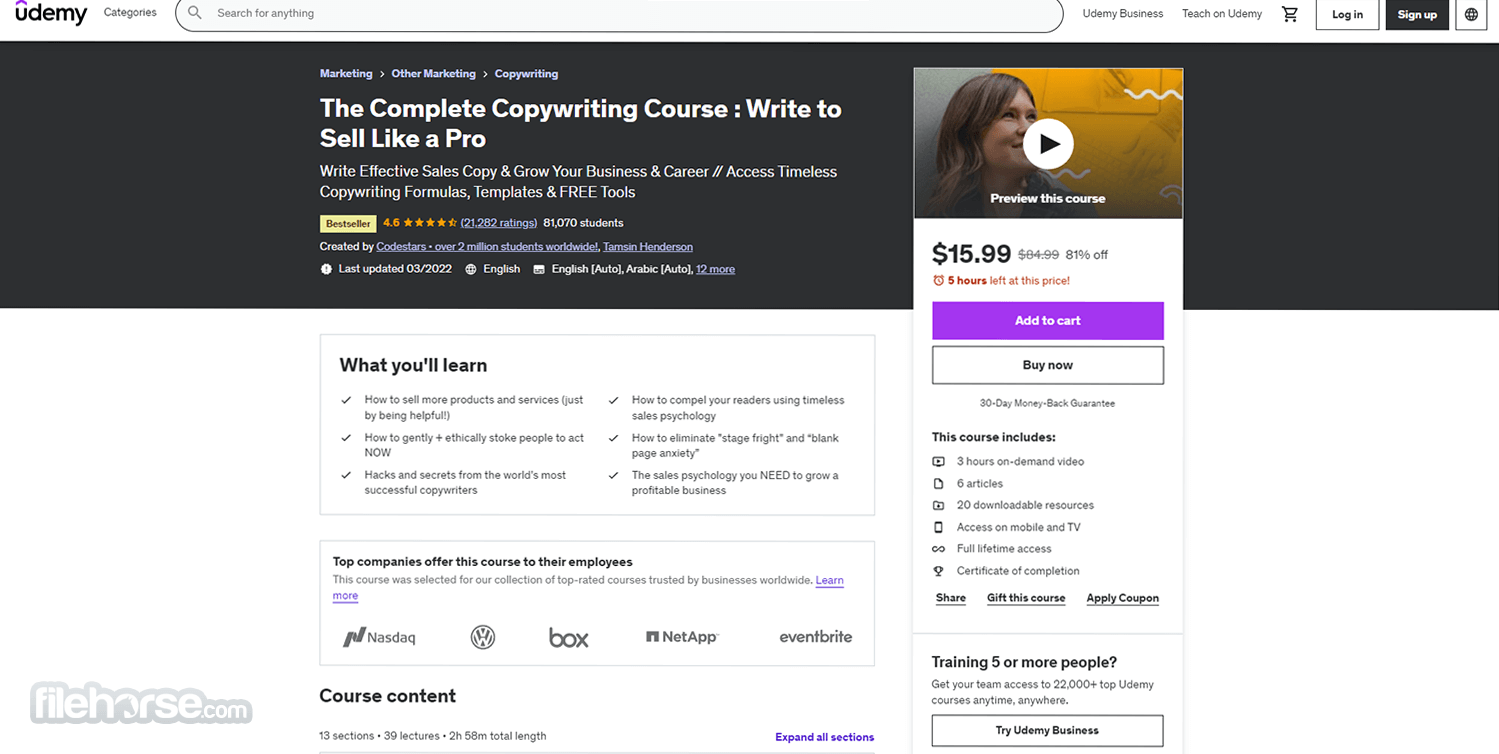
Task: Click the star rating icons
Action: click(x=431, y=223)
